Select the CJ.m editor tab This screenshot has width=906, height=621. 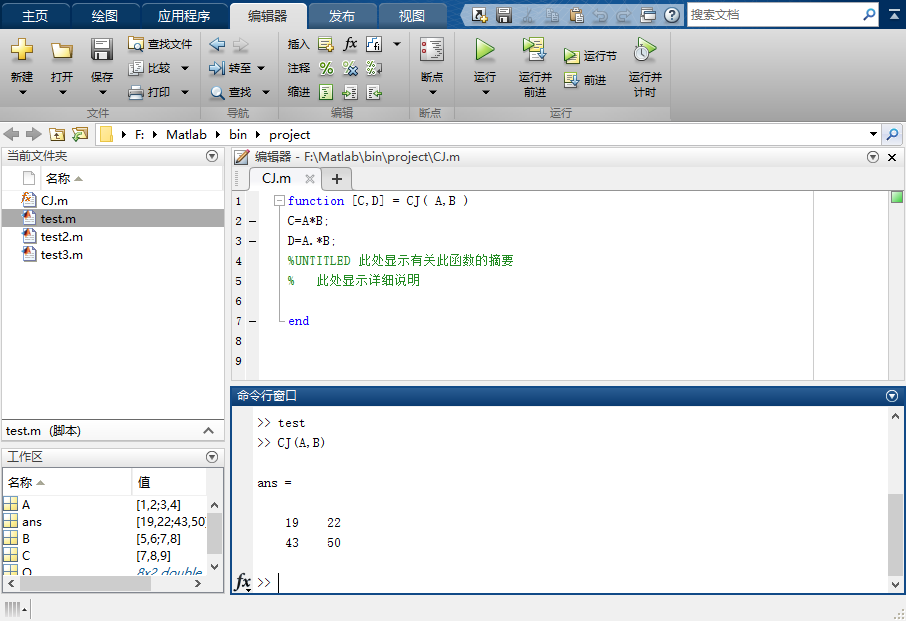pos(276,179)
